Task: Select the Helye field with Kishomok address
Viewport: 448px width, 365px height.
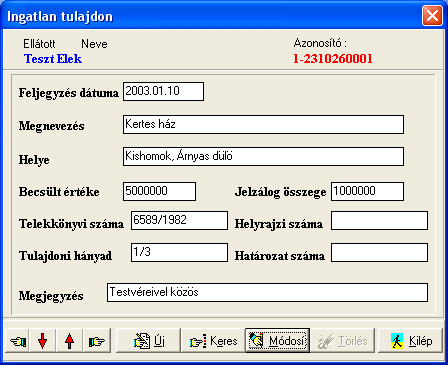Action: (263, 156)
